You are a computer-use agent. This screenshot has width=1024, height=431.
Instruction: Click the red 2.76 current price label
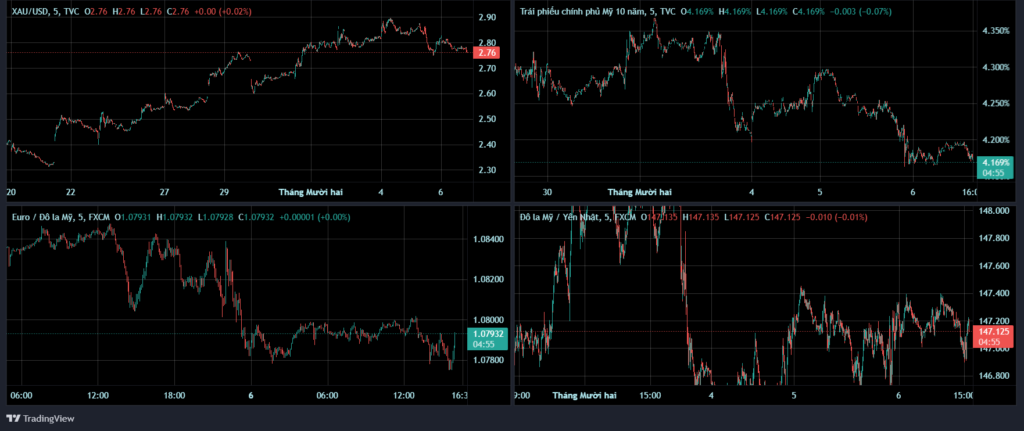(x=487, y=52)
